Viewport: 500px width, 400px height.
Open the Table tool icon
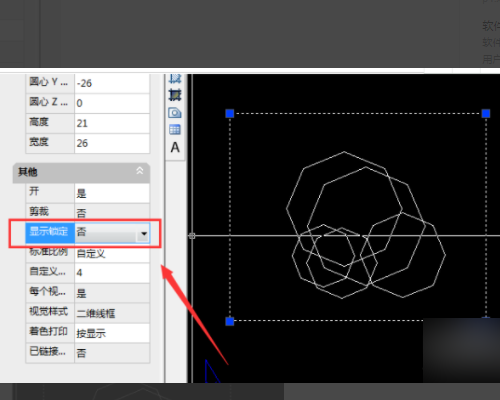click(x=175, y=129)
